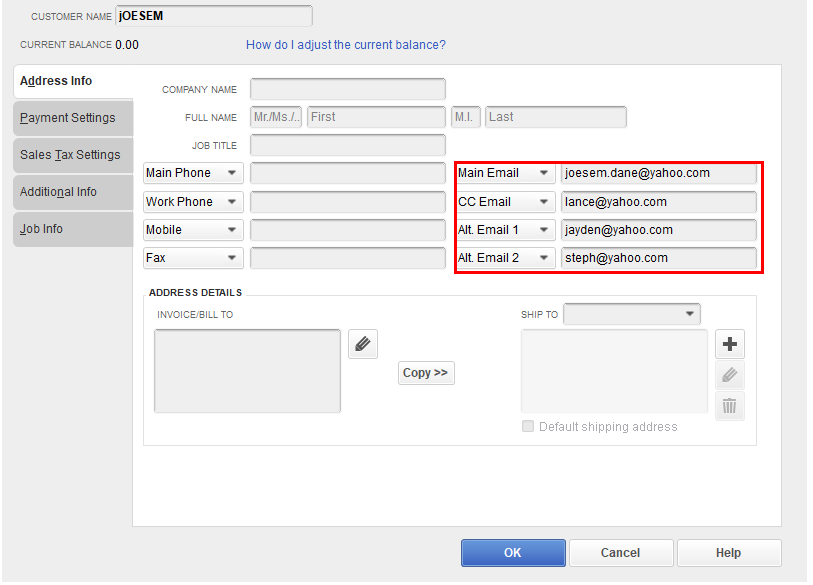The height and width of the screenshot is (585, 813).
Task: Click the trash icon to delete shipping address
Action: tap(730, 405)
